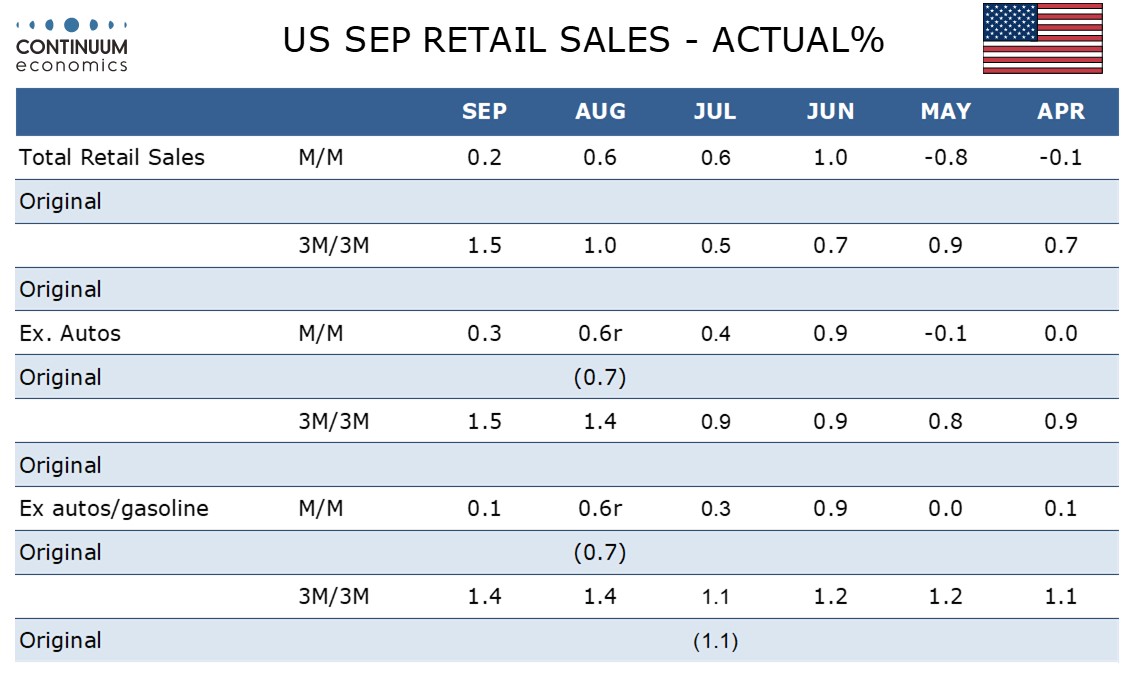Click JUN Total Retail Sales value 1.0
The width and height of the screenshot is (1134, 680).
point(830,157)
